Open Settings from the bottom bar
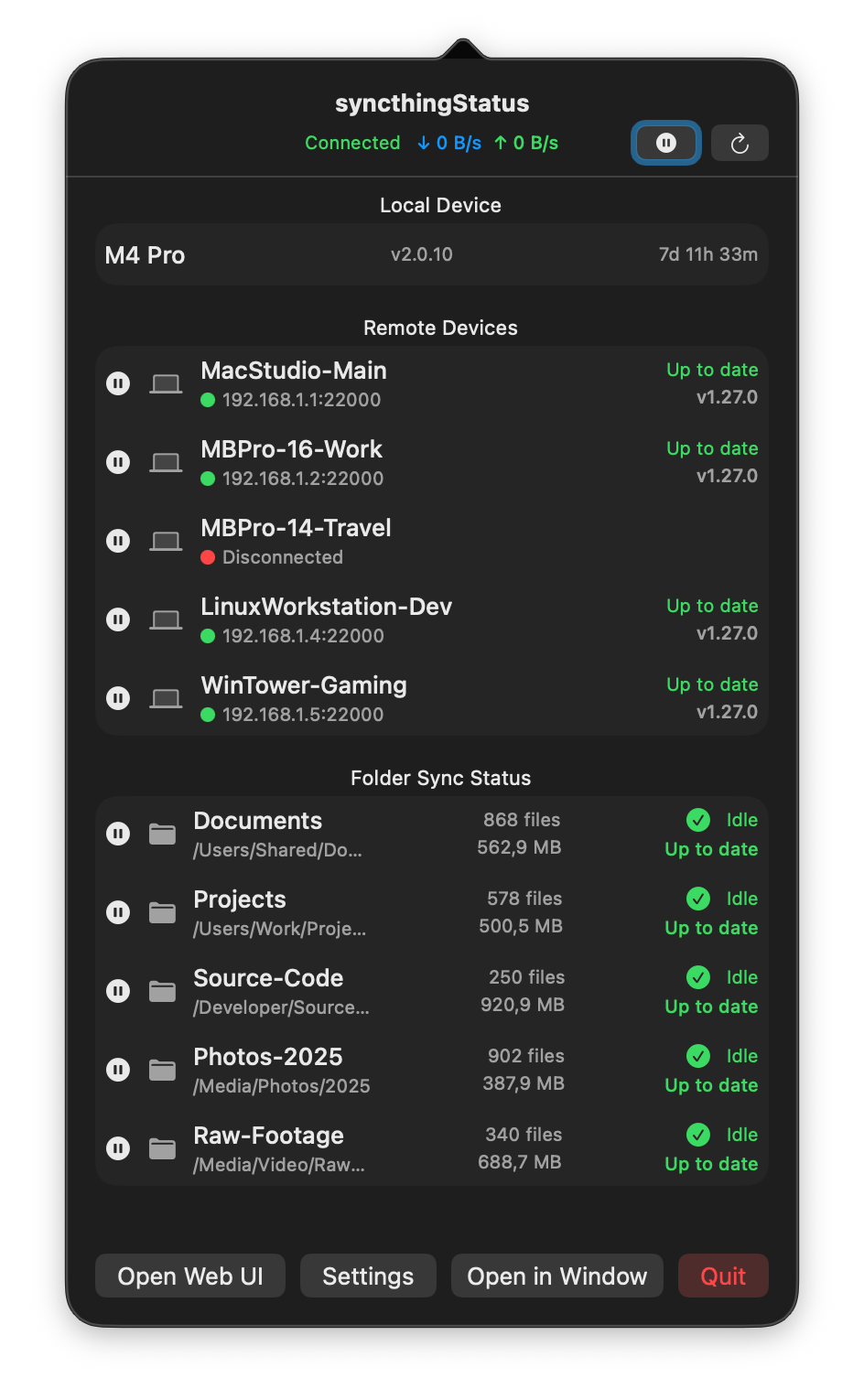864x1400 pixels. pyautogui.click(x=368, y=1276)
